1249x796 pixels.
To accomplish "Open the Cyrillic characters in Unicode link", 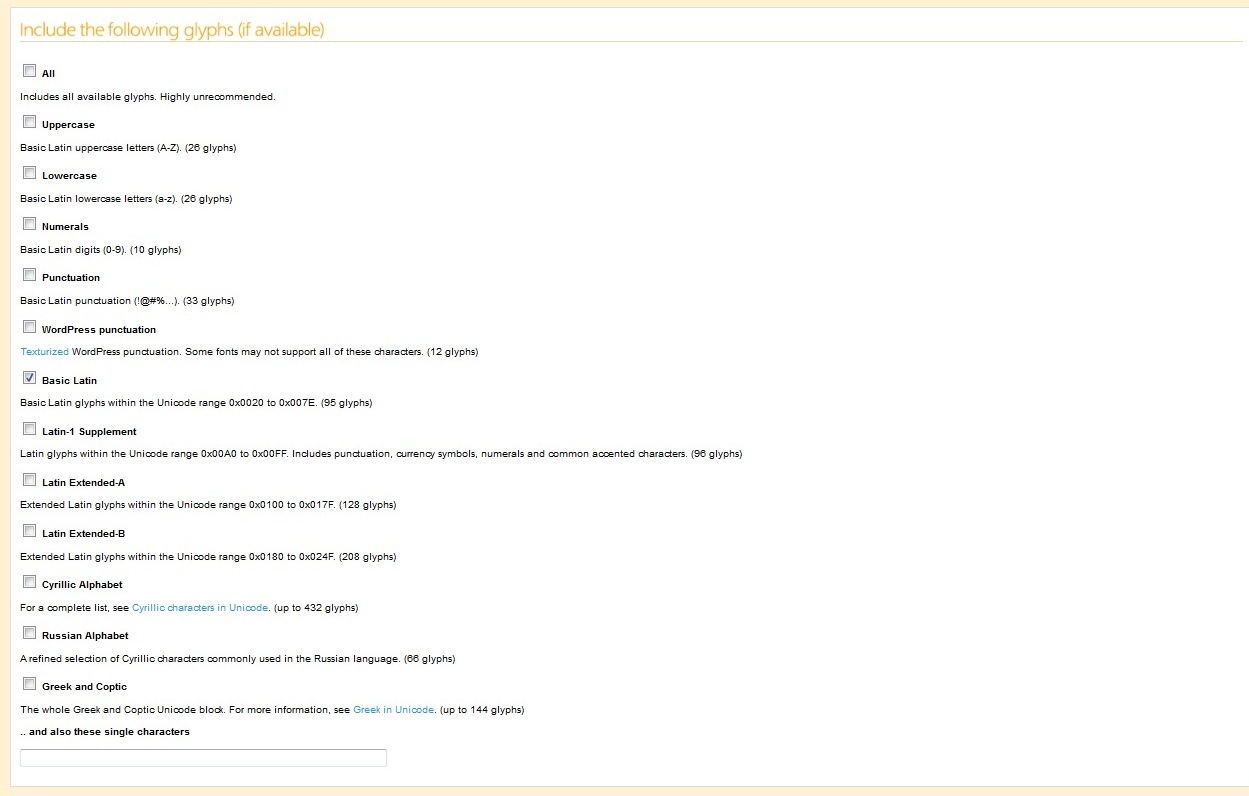I will click(200, 608).
